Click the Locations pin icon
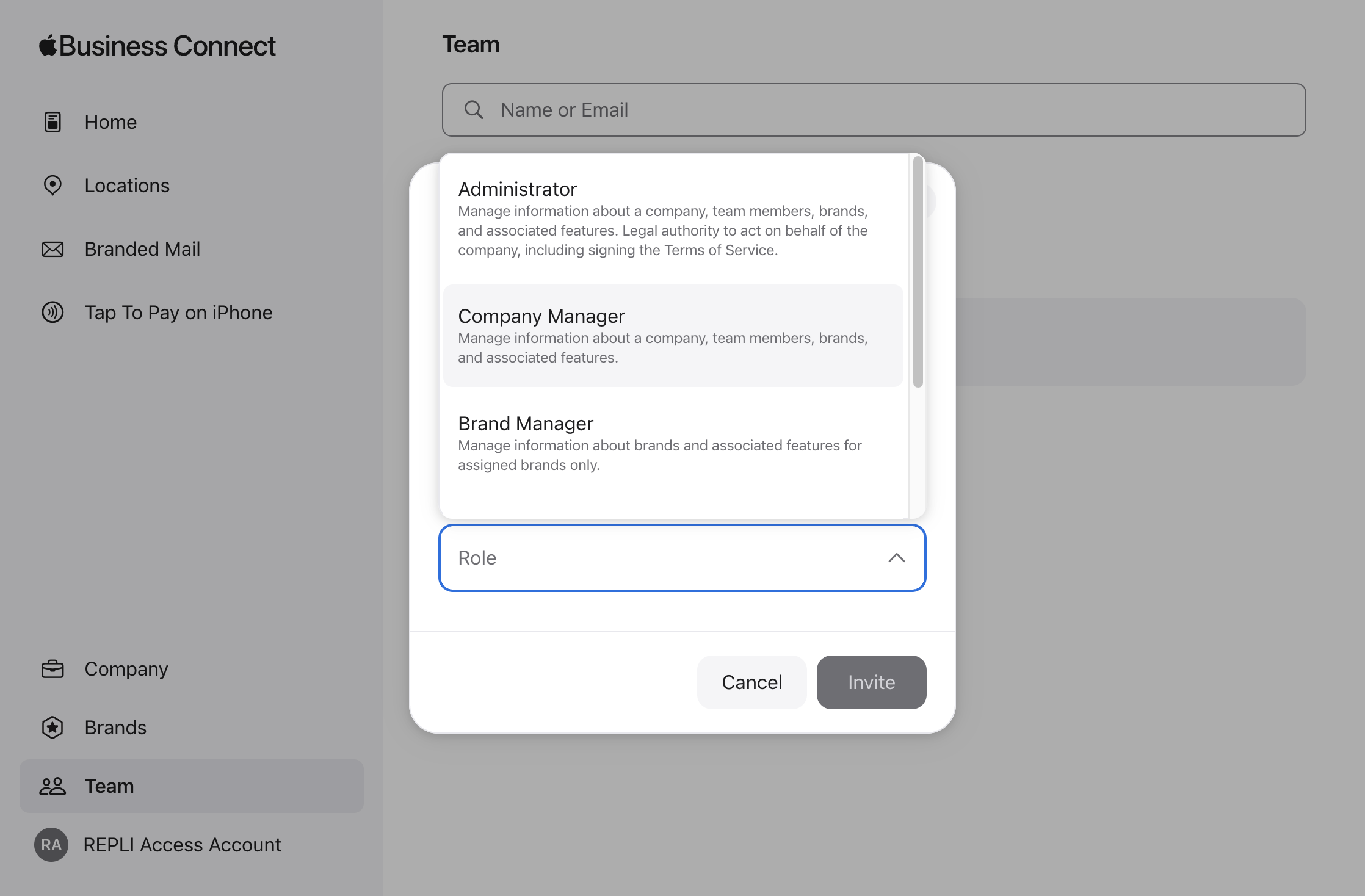Screen dimensions: 1365x896 click(52, 186)
